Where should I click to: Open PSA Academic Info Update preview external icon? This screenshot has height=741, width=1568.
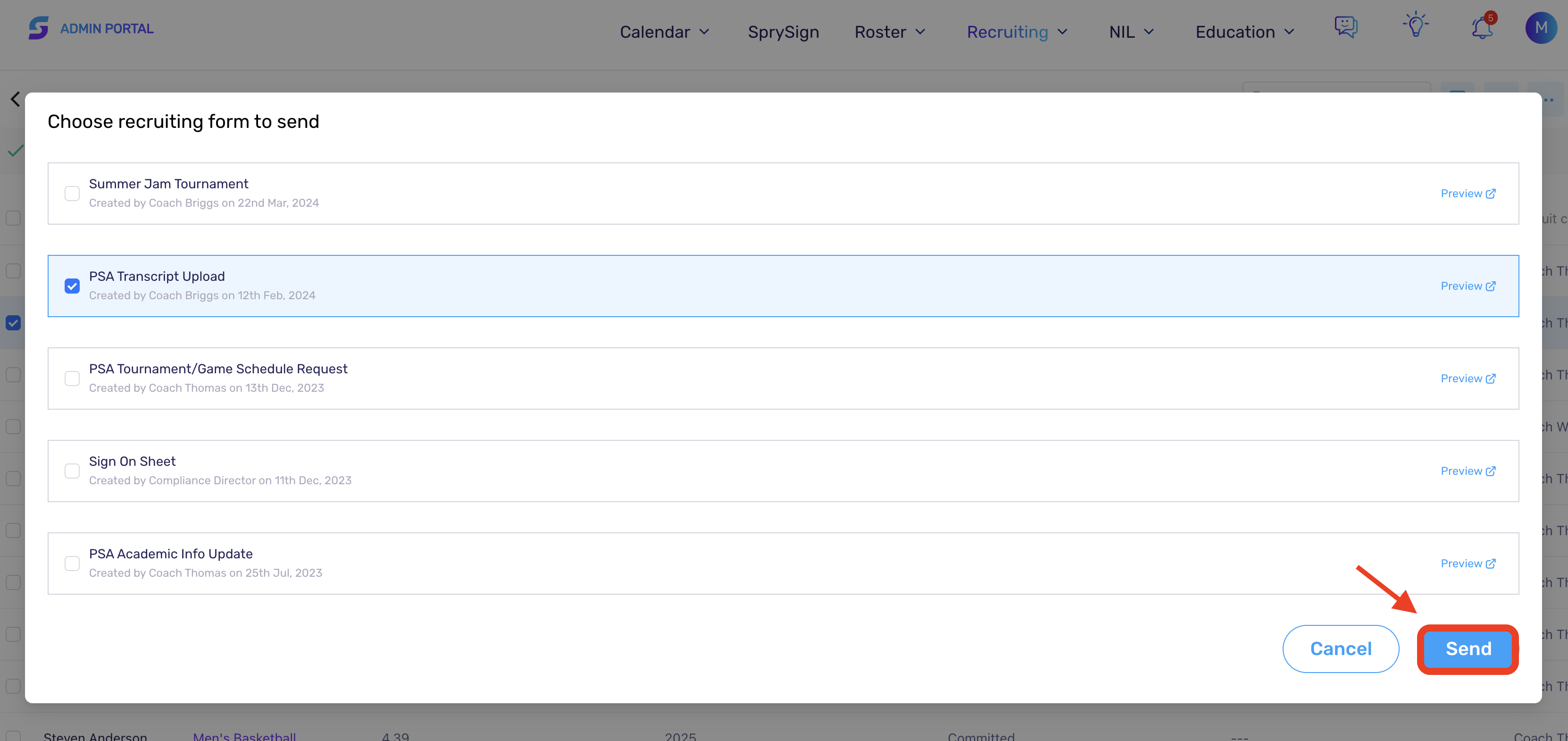point(1491,564)
